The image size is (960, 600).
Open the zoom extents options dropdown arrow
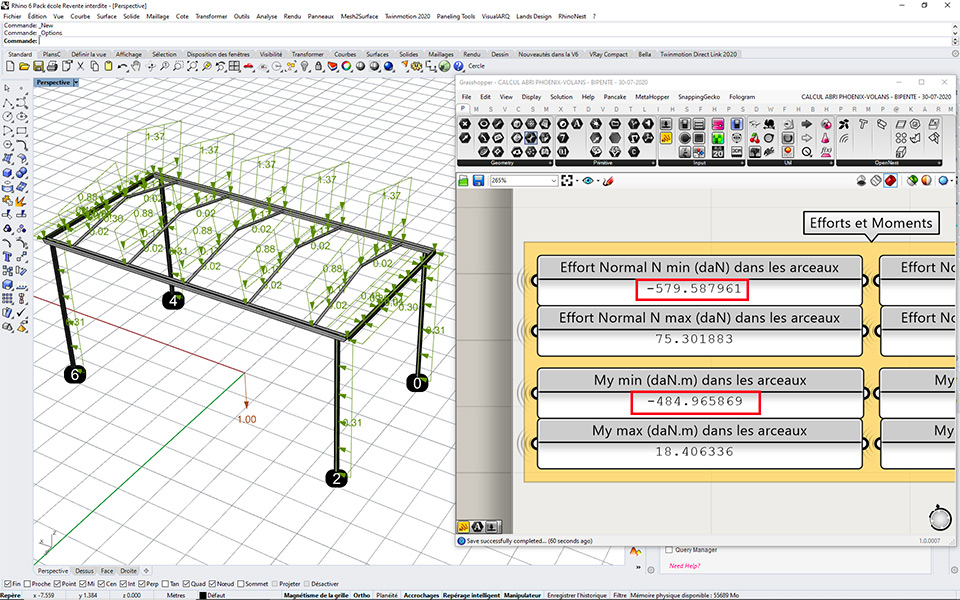(577, 181)
